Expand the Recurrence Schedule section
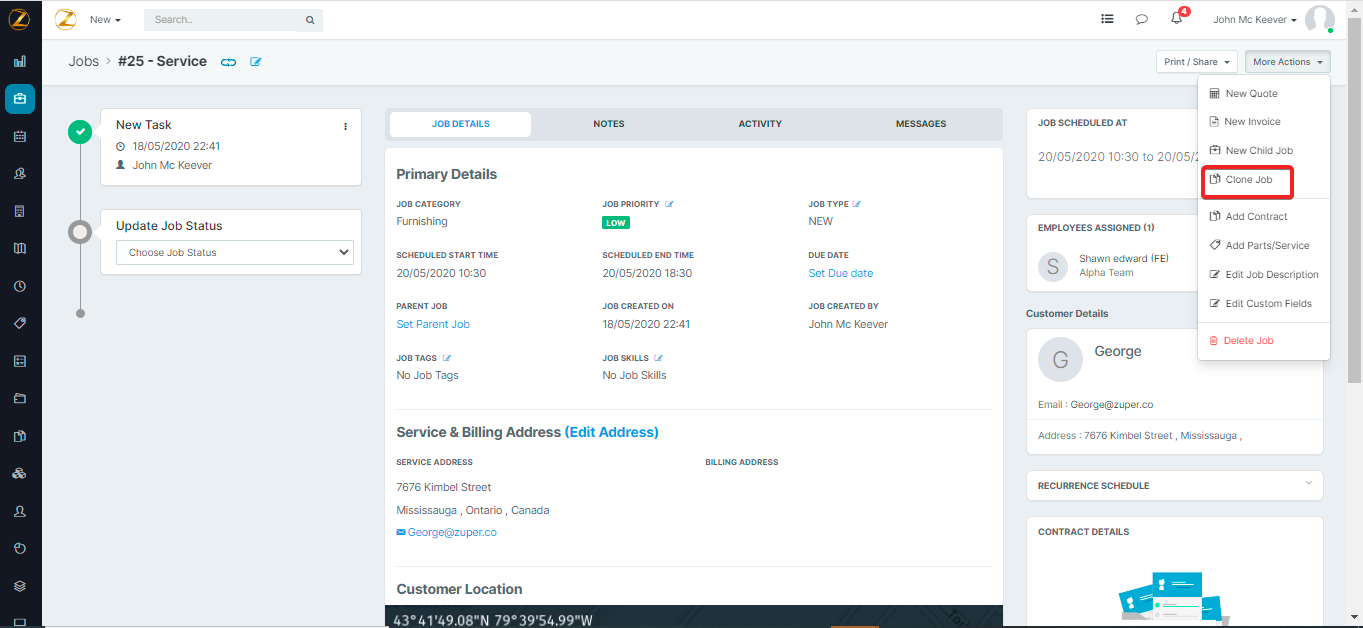This screenshot has height=628, width=1363. coord(1308,484)
